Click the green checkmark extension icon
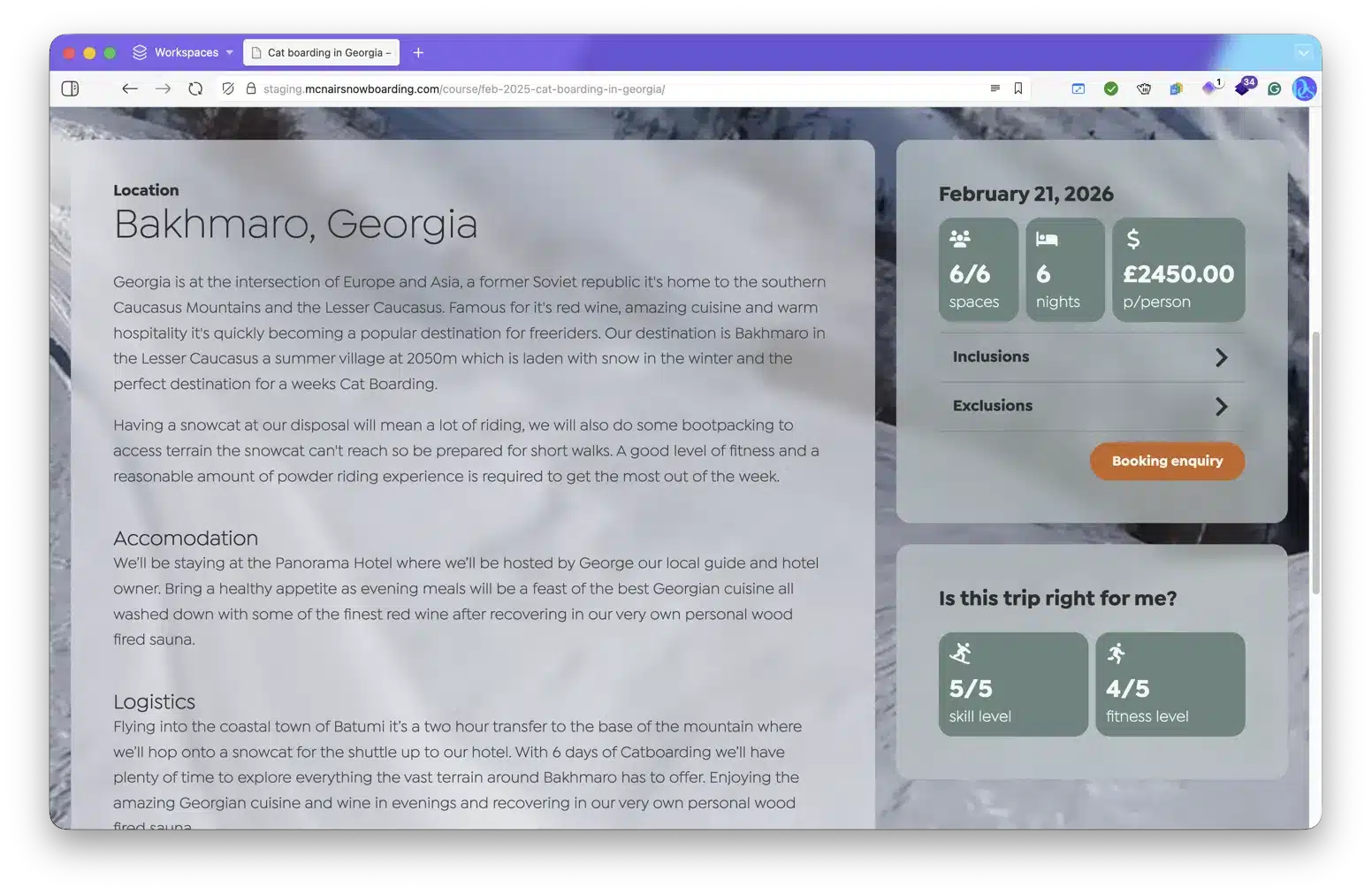1372x895 pixels. coord(1111,88)
